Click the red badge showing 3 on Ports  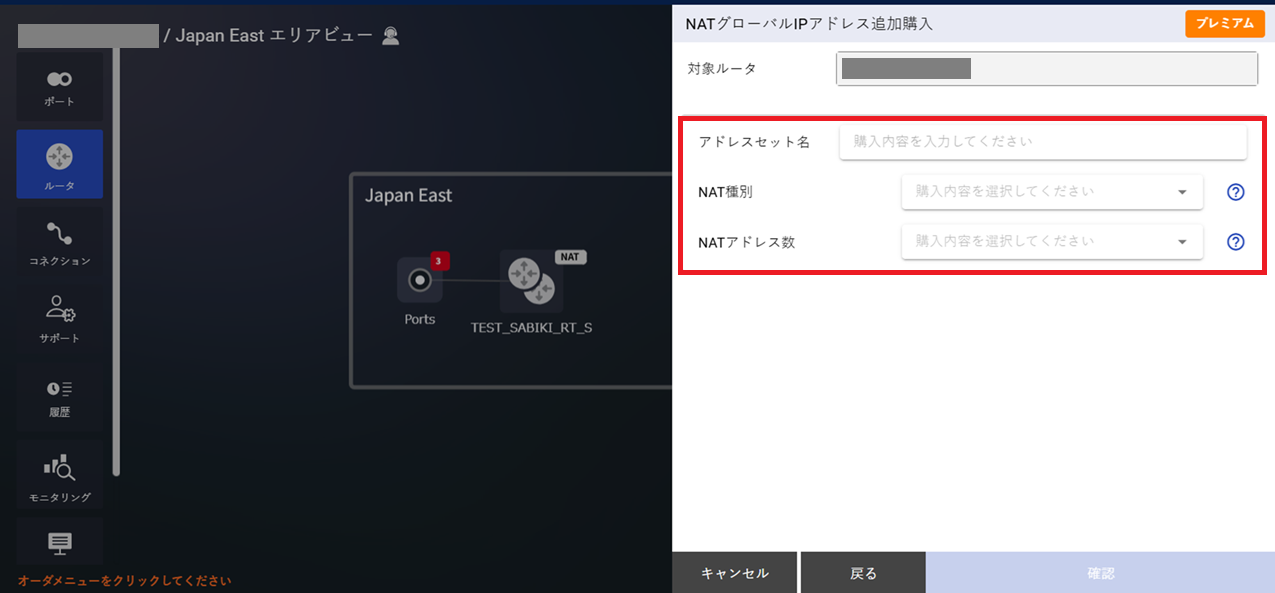pos(439,261)
